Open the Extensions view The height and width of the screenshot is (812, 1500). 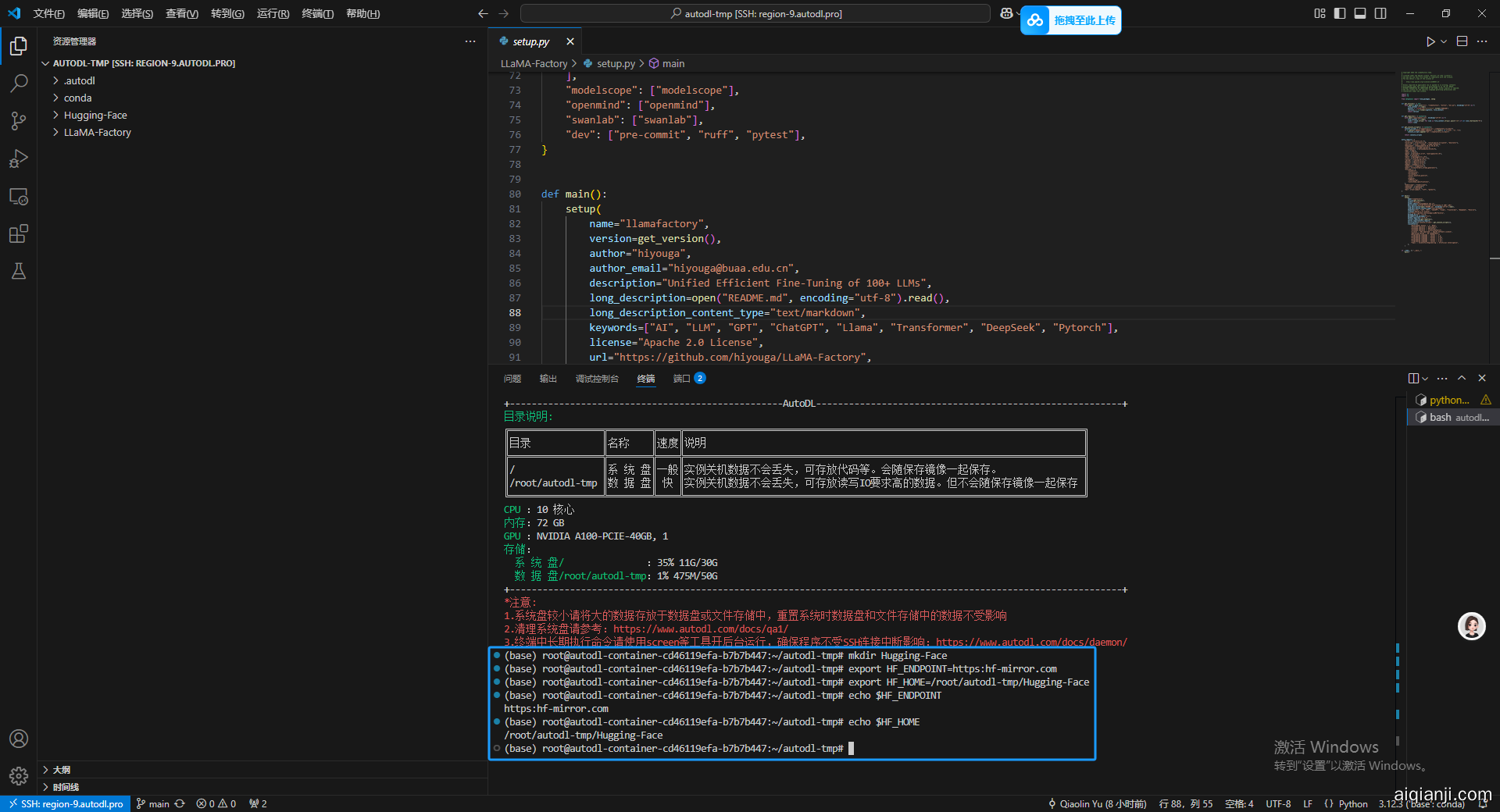[19, 234]
